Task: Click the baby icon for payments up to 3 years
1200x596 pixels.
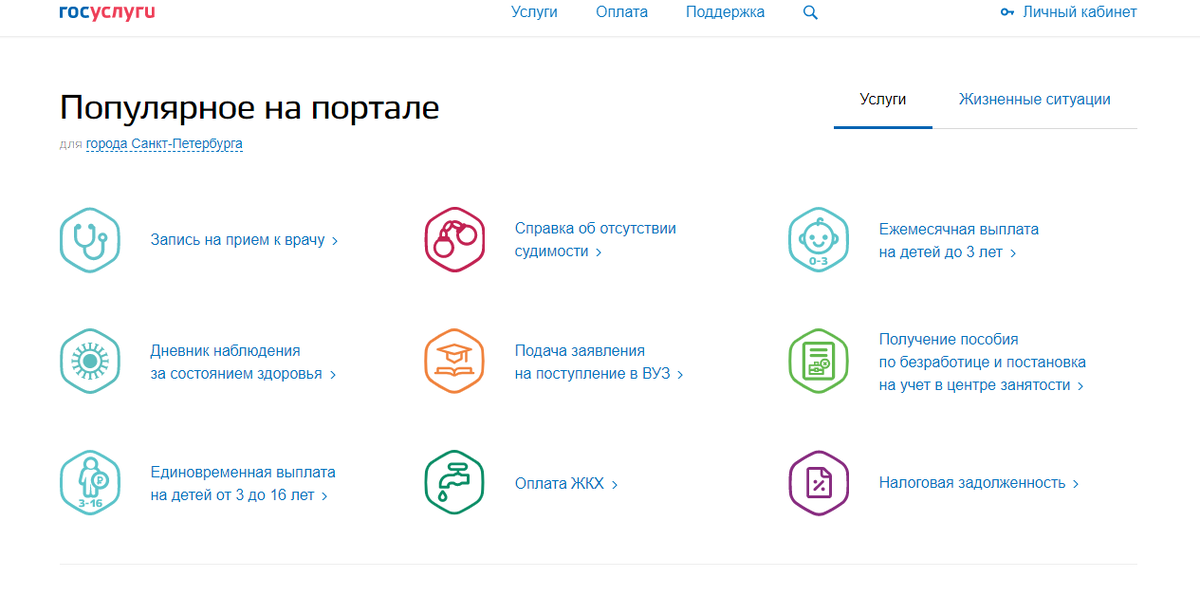Action: (x=818, y=240)
